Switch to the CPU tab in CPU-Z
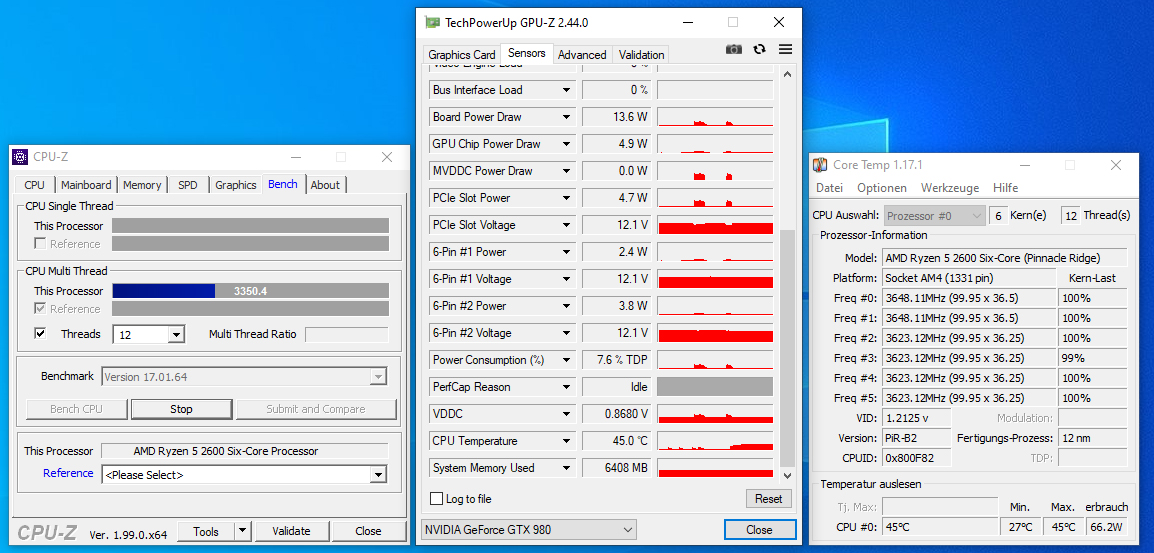This screenshot has height=553, width=1154. pyautogui.click(x=35, y=185)
